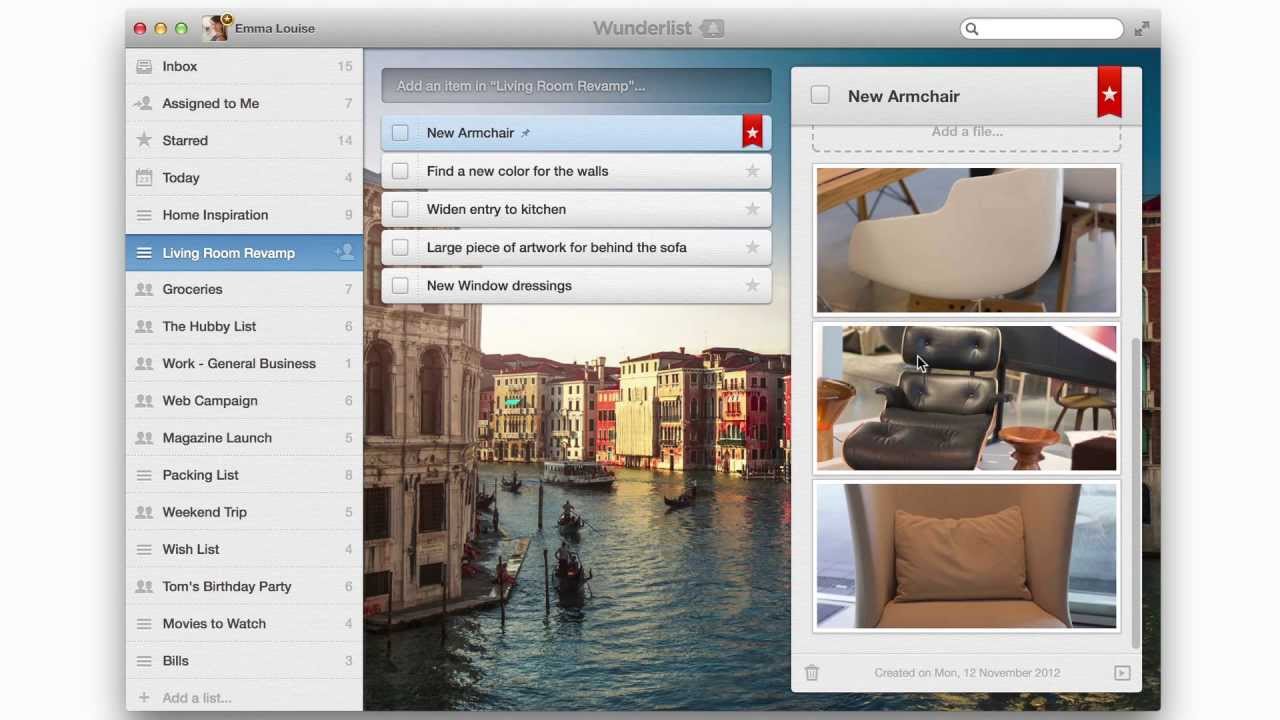Click the shared icon beside The Hubby List

coord(144,326)
